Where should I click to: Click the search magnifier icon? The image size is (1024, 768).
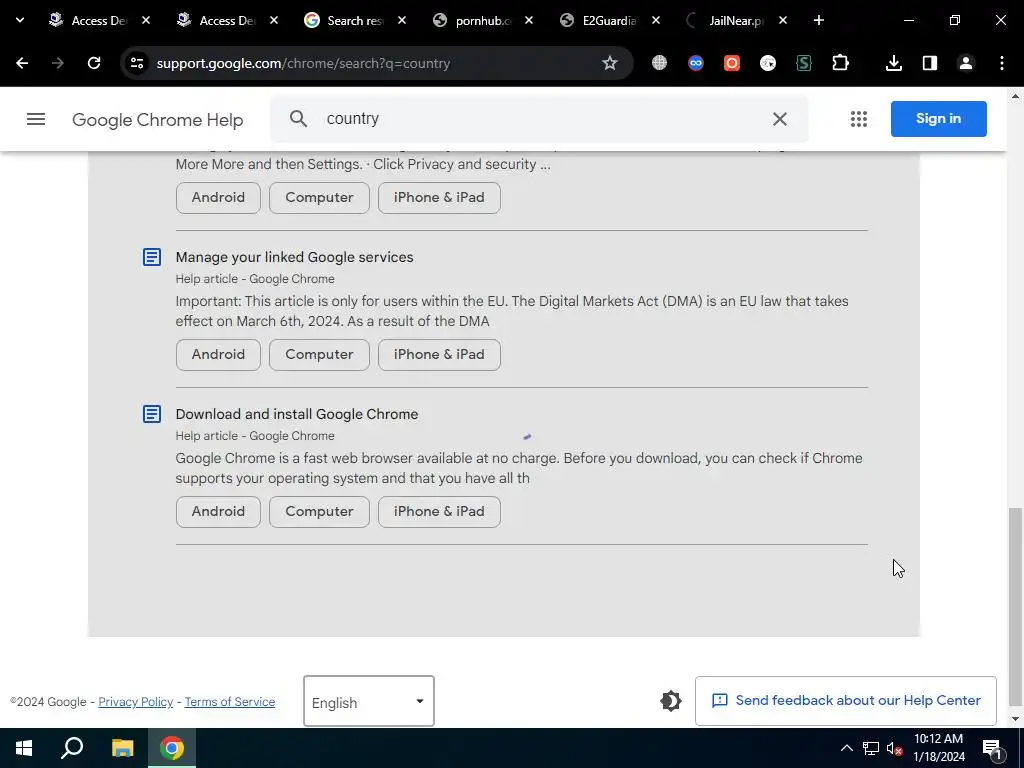tap(298, 119)
